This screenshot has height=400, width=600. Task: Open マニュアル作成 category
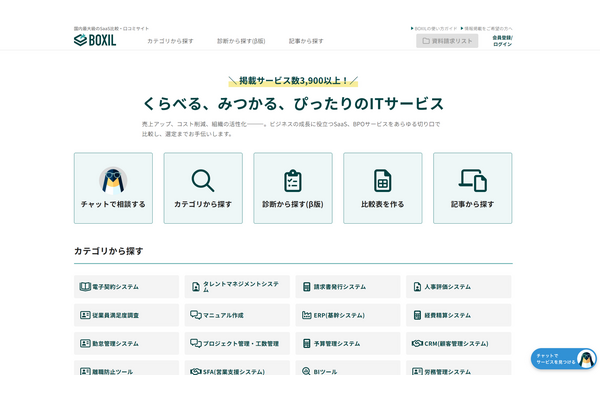click(x=237, y=315)
